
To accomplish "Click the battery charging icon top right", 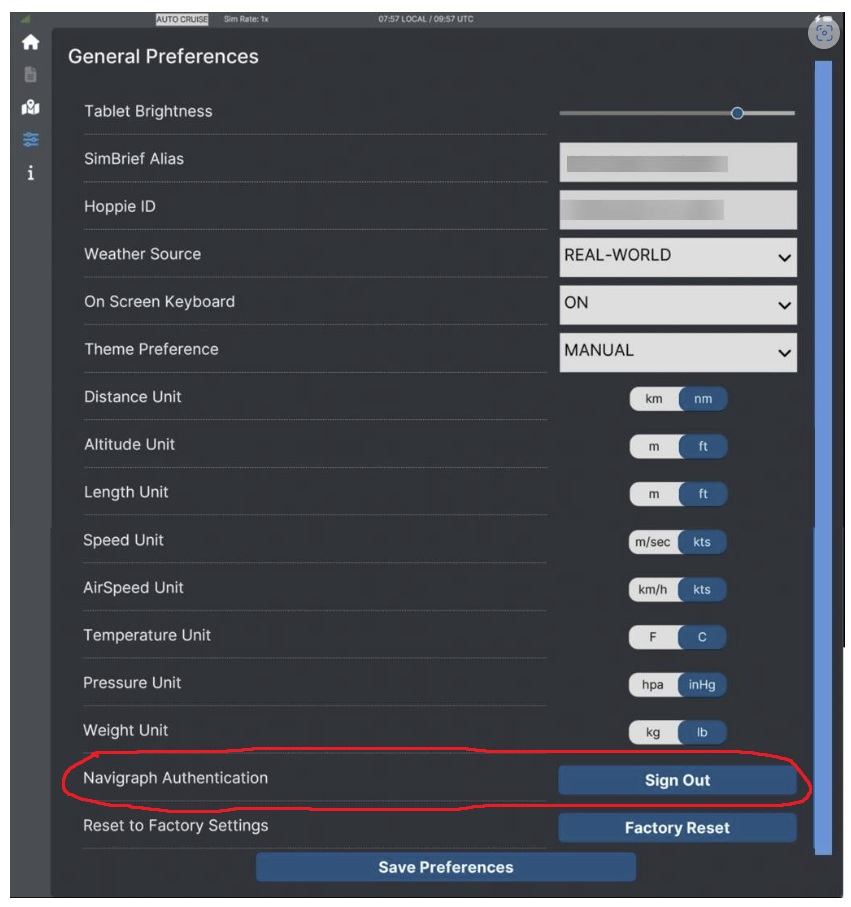I will (x=823, y=19).
